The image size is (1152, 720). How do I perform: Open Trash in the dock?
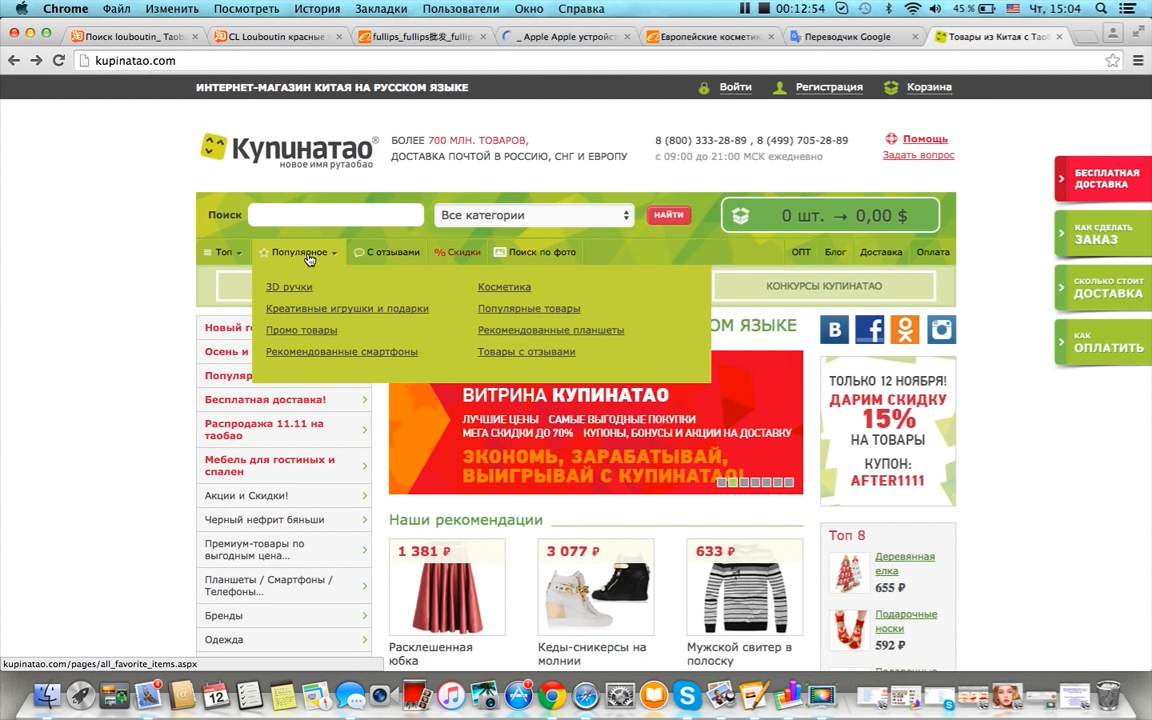tap(1108, 695)
